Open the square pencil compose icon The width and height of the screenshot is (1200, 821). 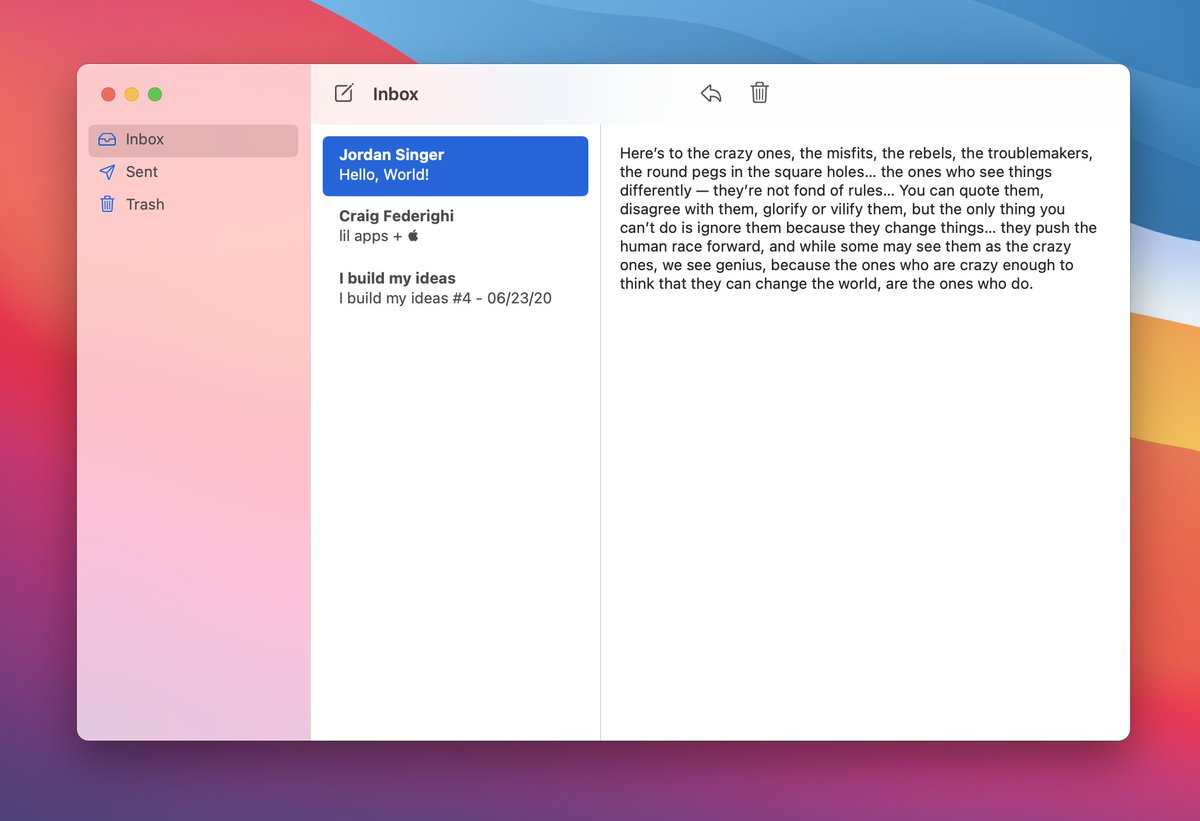point(343,92)
